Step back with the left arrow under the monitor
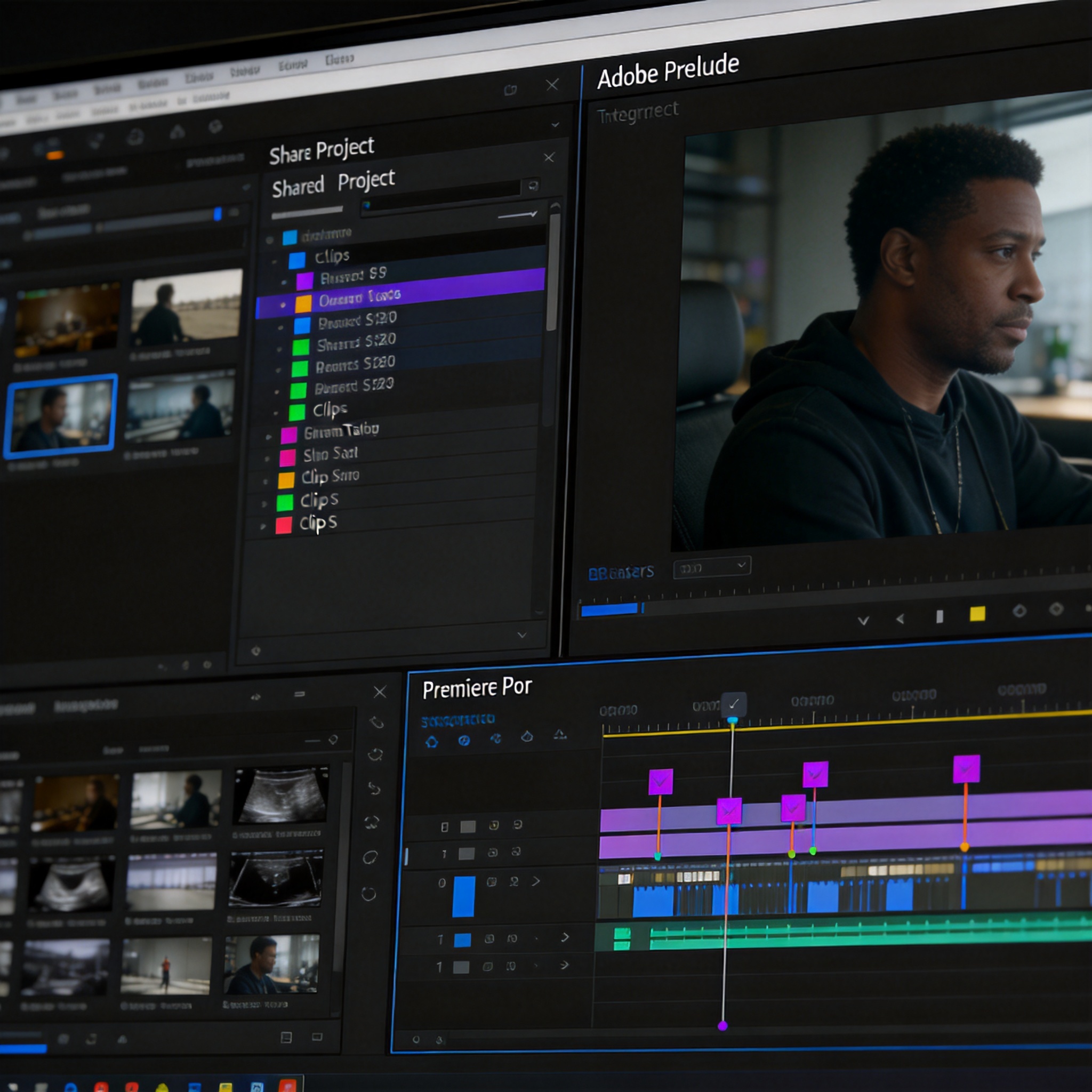This screenshot has width=1092, height=1092. click(x=900, y=619)
